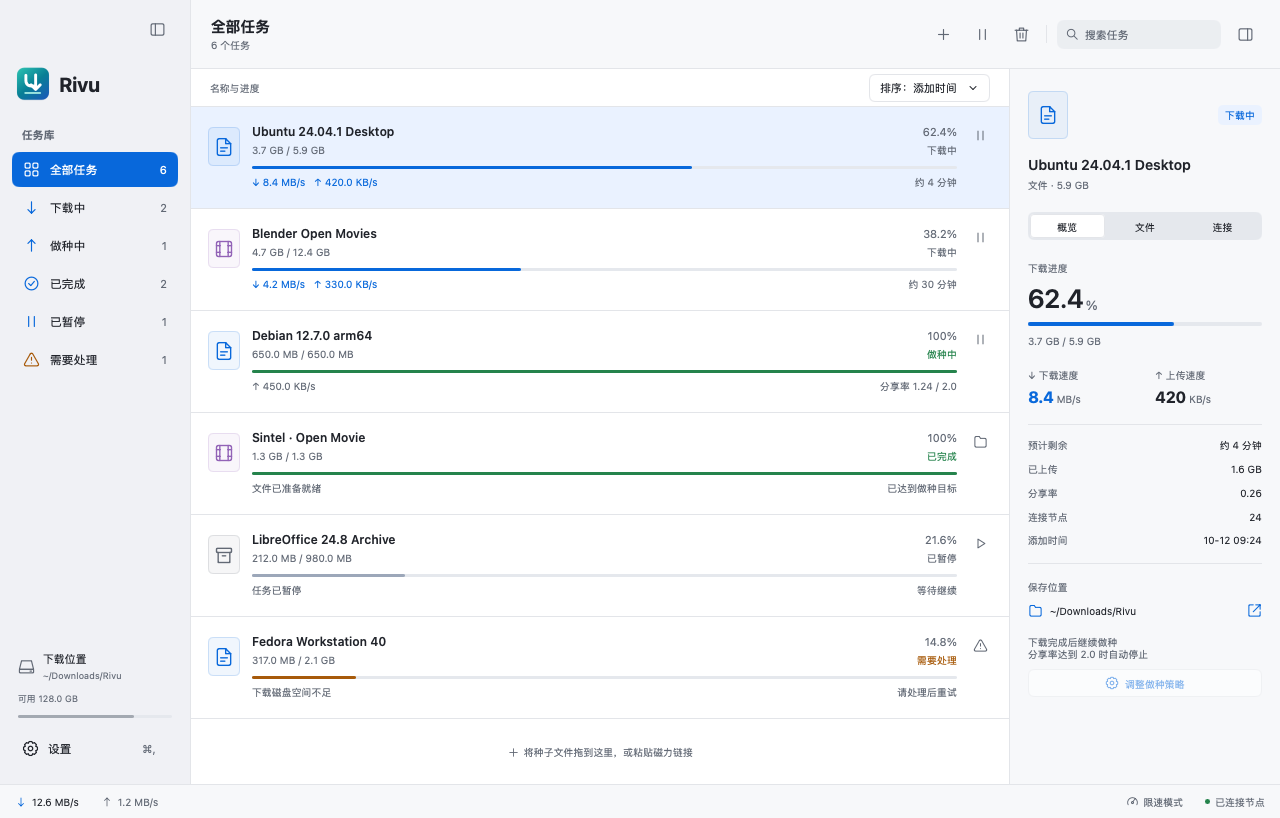Switch to the 文件 tab
Viewport: 1280px width, 818px height.
(1145, 227)
